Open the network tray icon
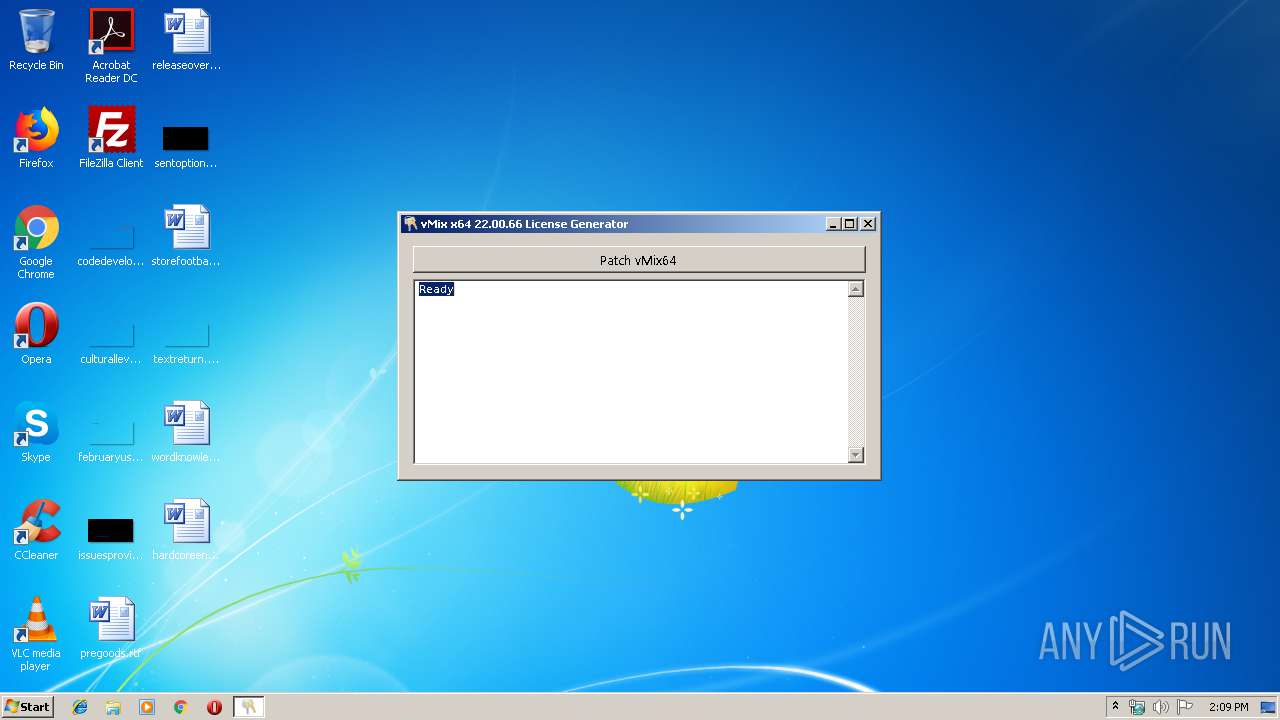Screen dimensions: 1280x720 point(1137,707)
